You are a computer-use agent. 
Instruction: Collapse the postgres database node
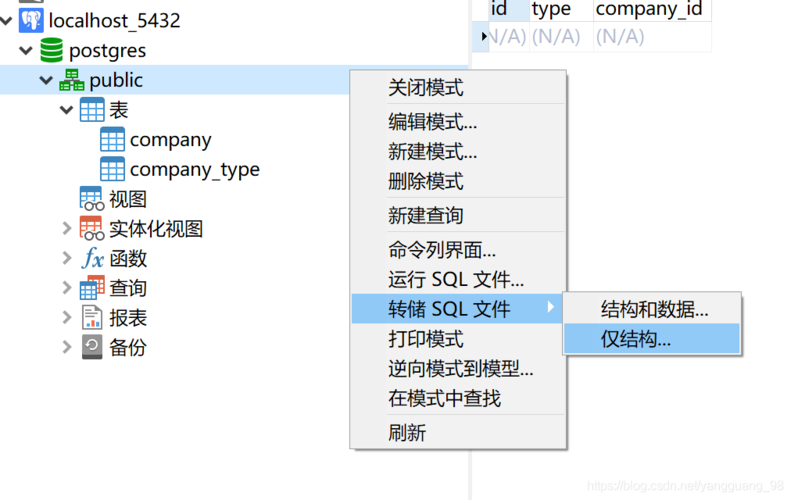coord(26,50)
